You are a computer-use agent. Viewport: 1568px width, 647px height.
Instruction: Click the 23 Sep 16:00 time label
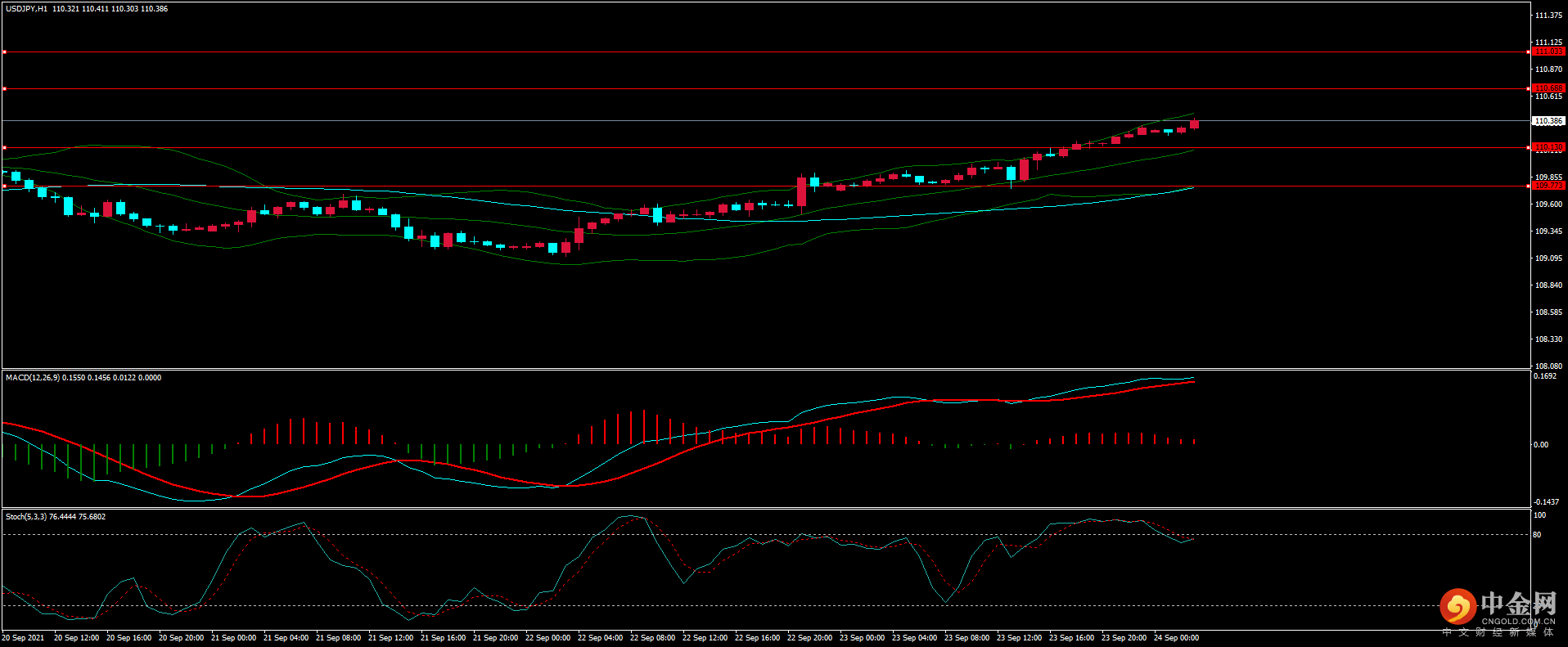pyautogui.click(x=1071, y=638)
